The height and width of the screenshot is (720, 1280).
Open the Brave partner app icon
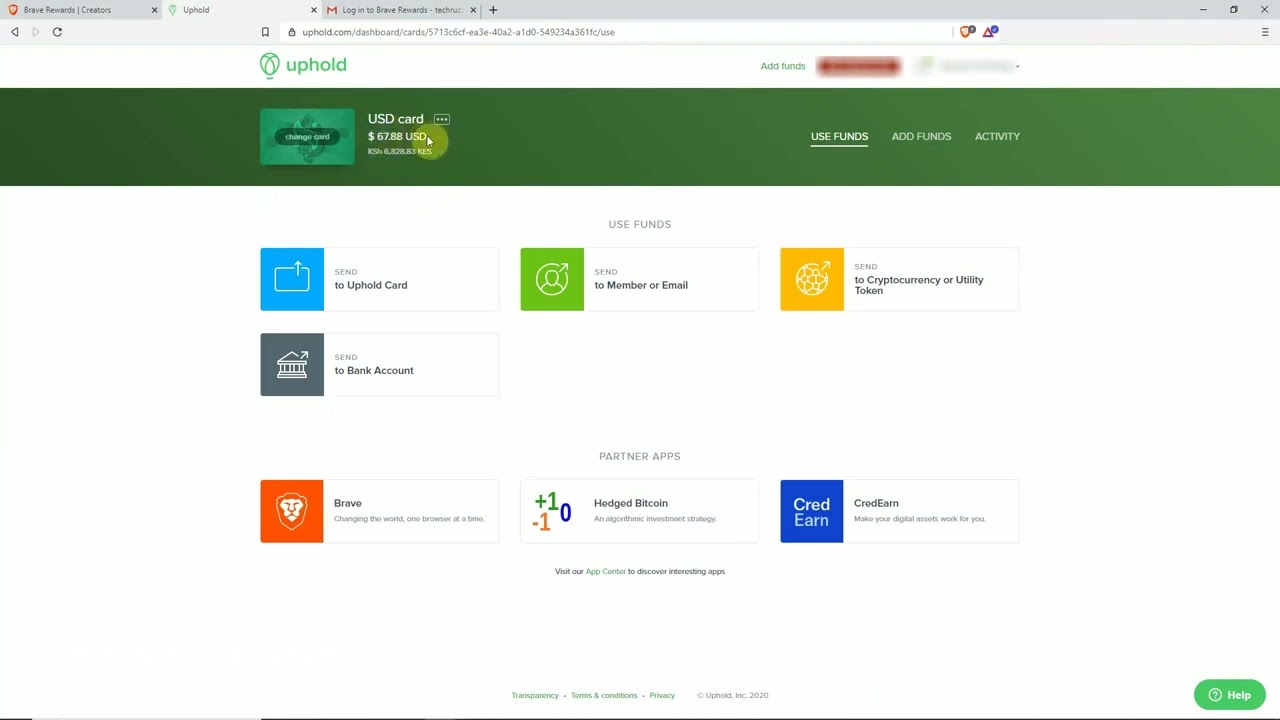292,511
